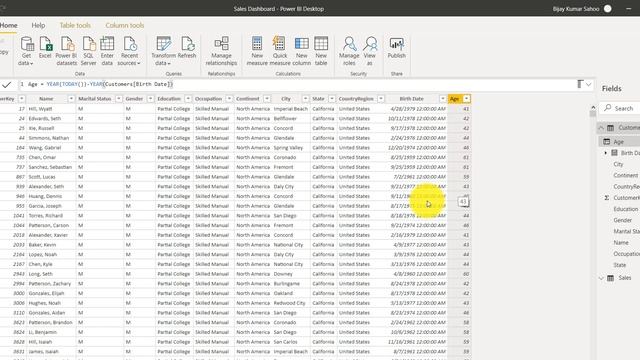Open the Get data button
640x360 pixels.
click(x=26, y=51)
